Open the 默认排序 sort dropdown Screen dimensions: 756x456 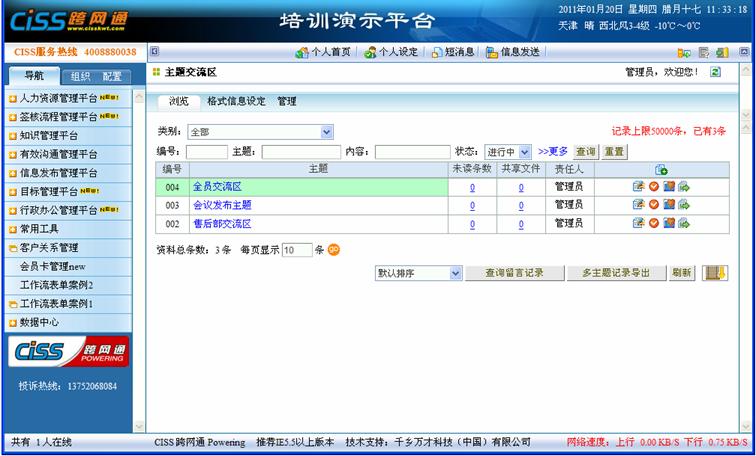tap(418, 273)
